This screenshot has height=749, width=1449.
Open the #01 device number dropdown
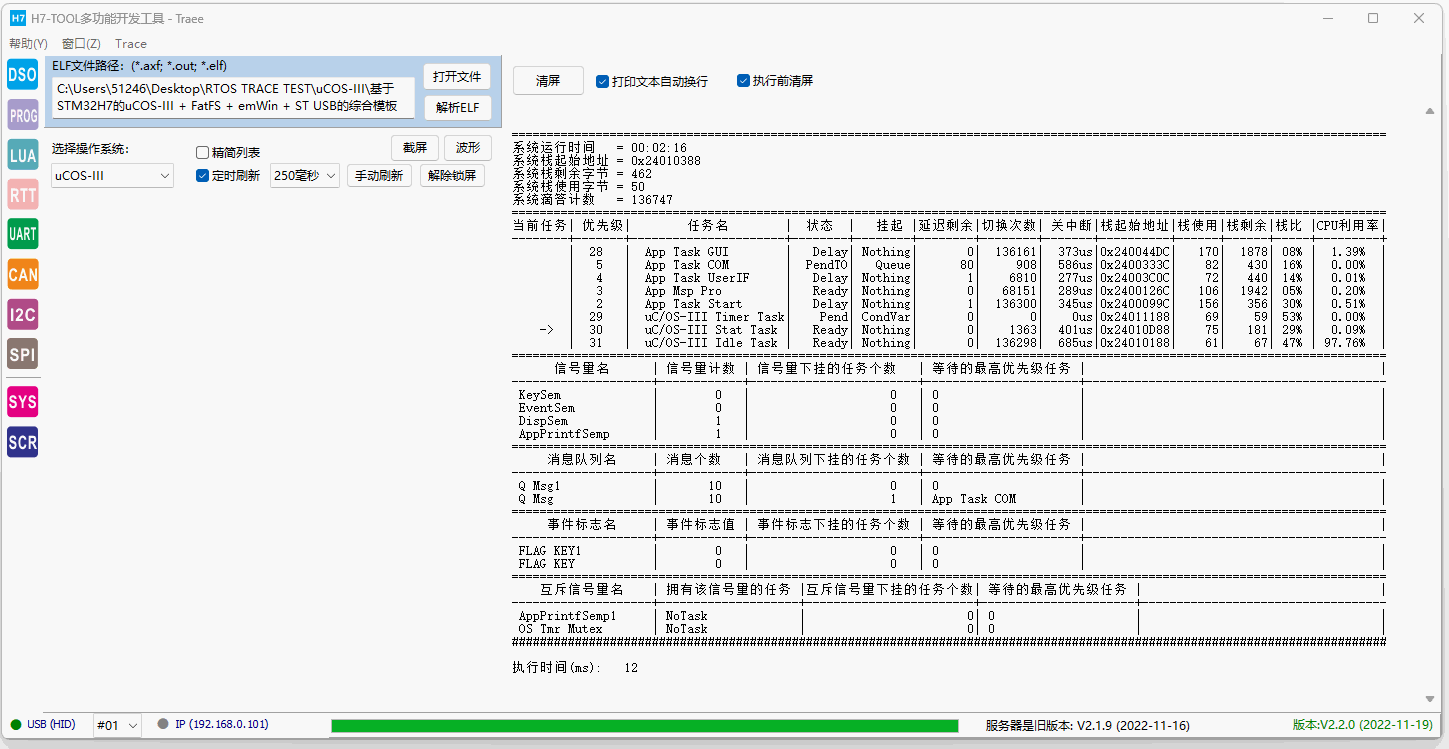pos(117,725)
